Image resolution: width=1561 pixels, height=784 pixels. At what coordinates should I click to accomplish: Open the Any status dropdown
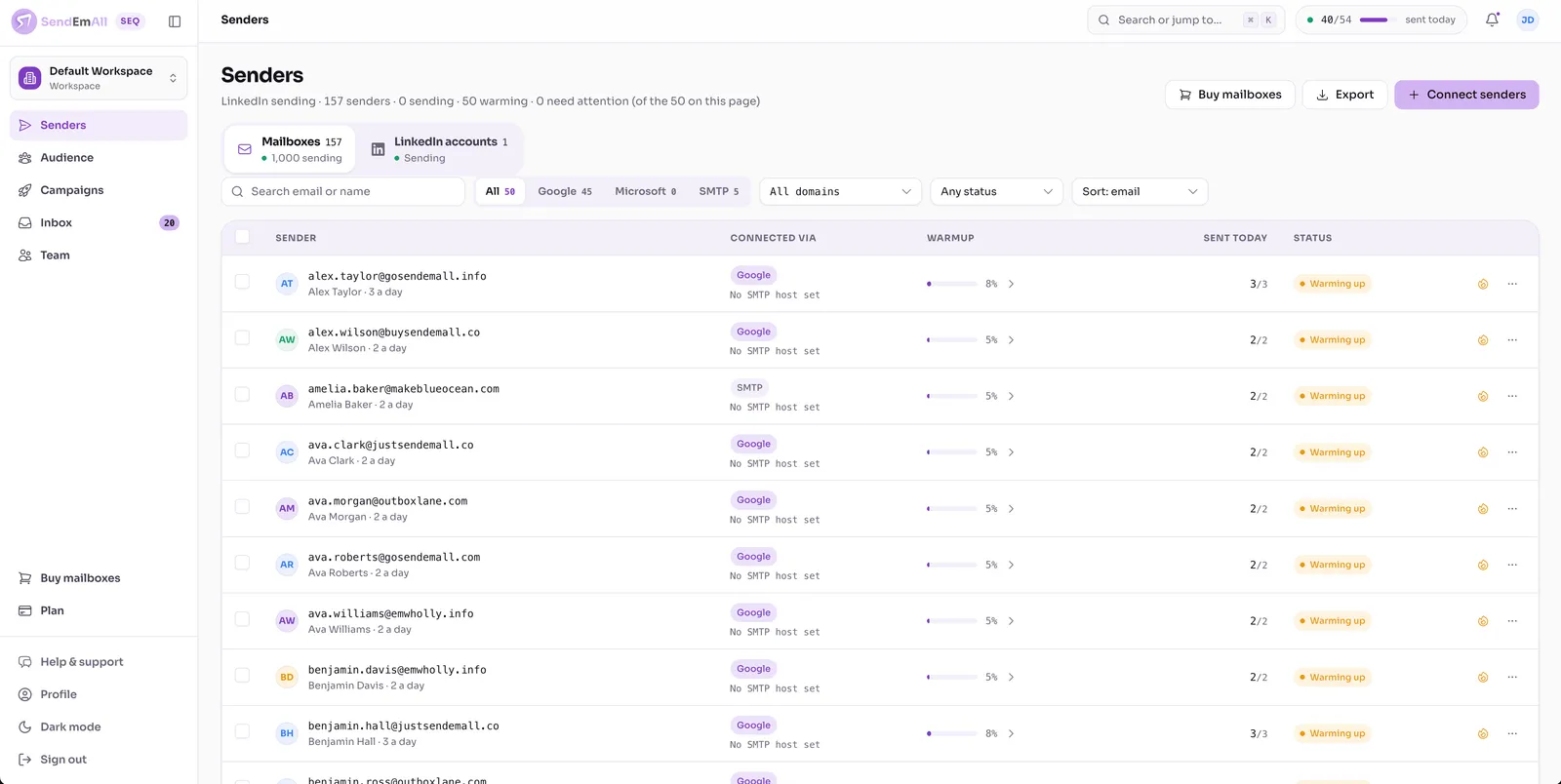coord(996,191)
